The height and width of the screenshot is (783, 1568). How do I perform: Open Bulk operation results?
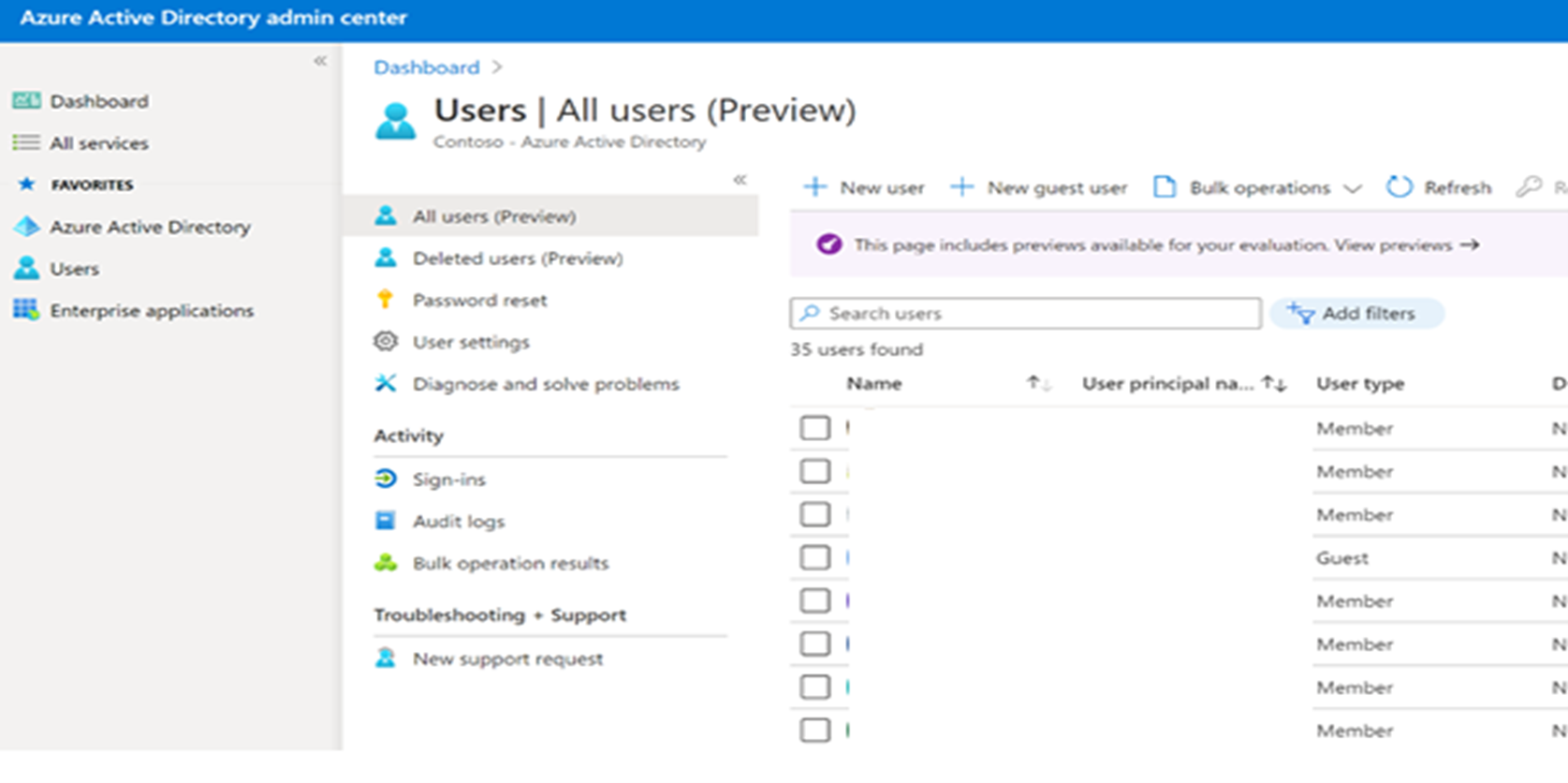[x=510, y=564]
